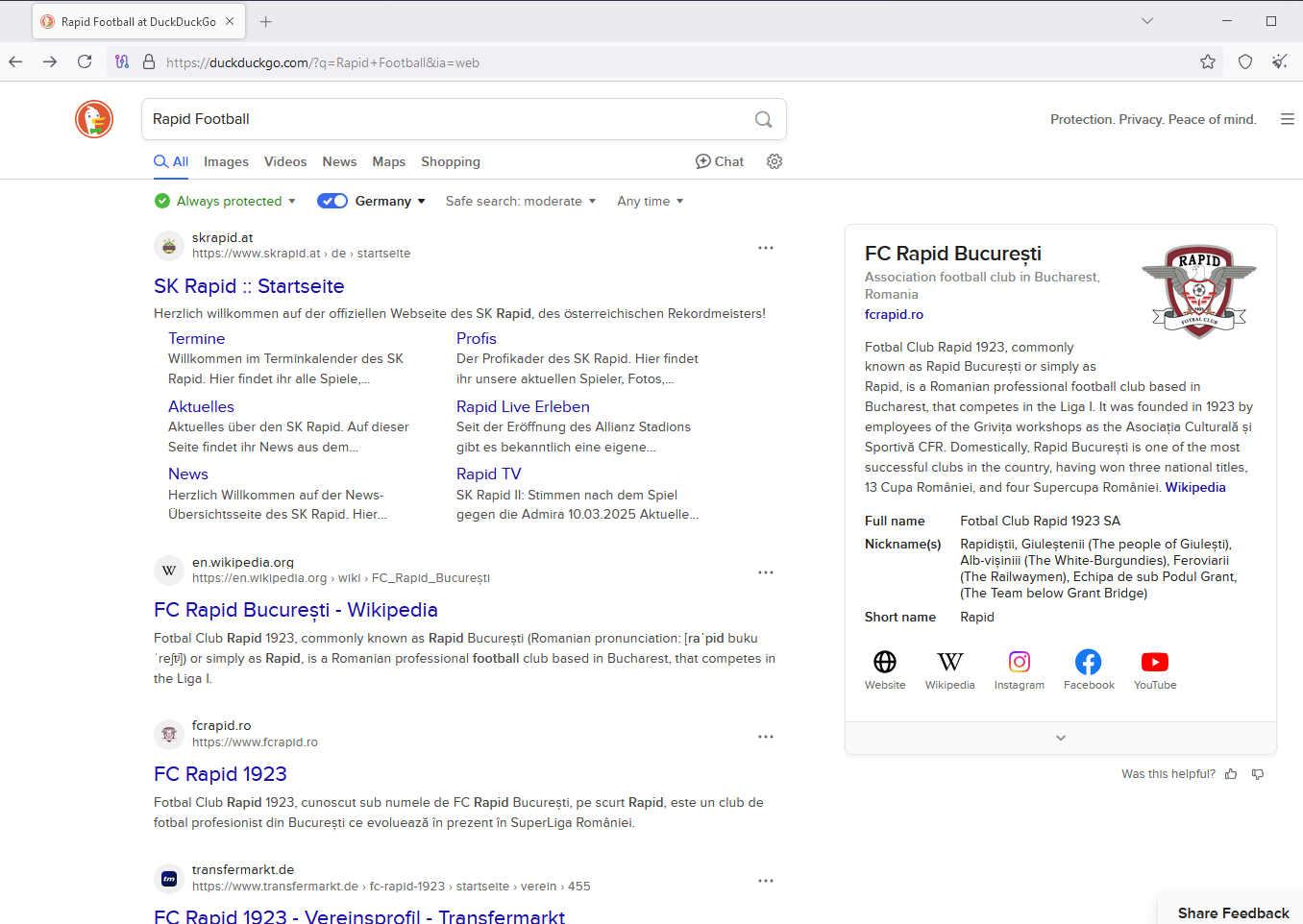
Task: Switch to the Videos tab
Action: tap(285, 161)
